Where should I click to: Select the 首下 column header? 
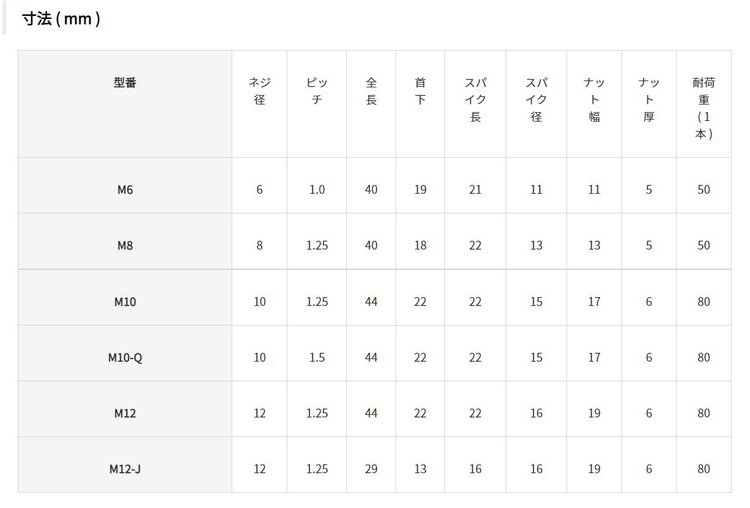420,92
